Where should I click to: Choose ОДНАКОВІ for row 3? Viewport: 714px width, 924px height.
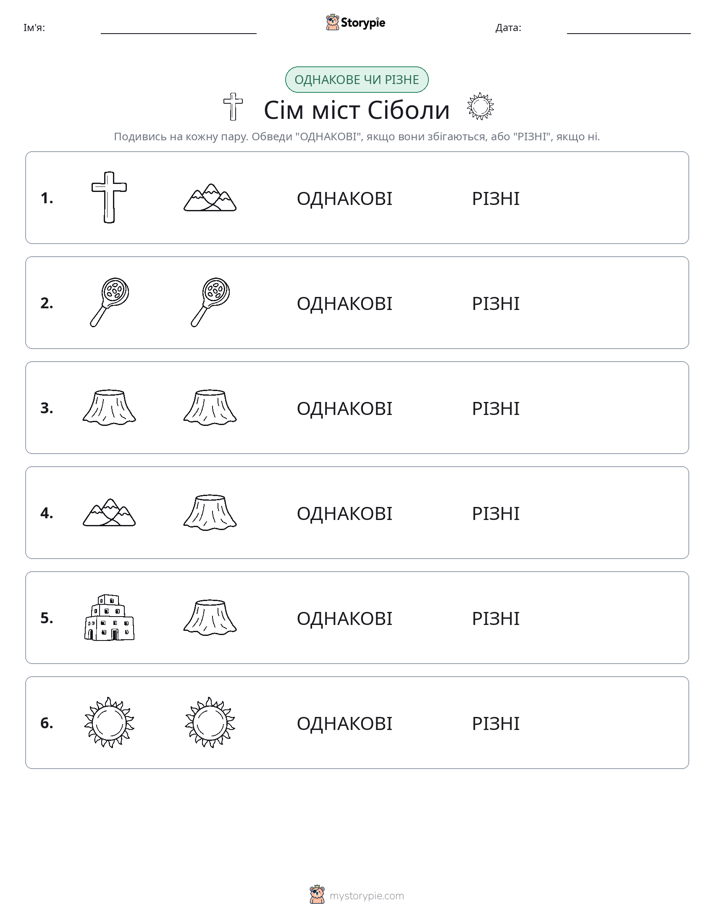coord(344,408)
